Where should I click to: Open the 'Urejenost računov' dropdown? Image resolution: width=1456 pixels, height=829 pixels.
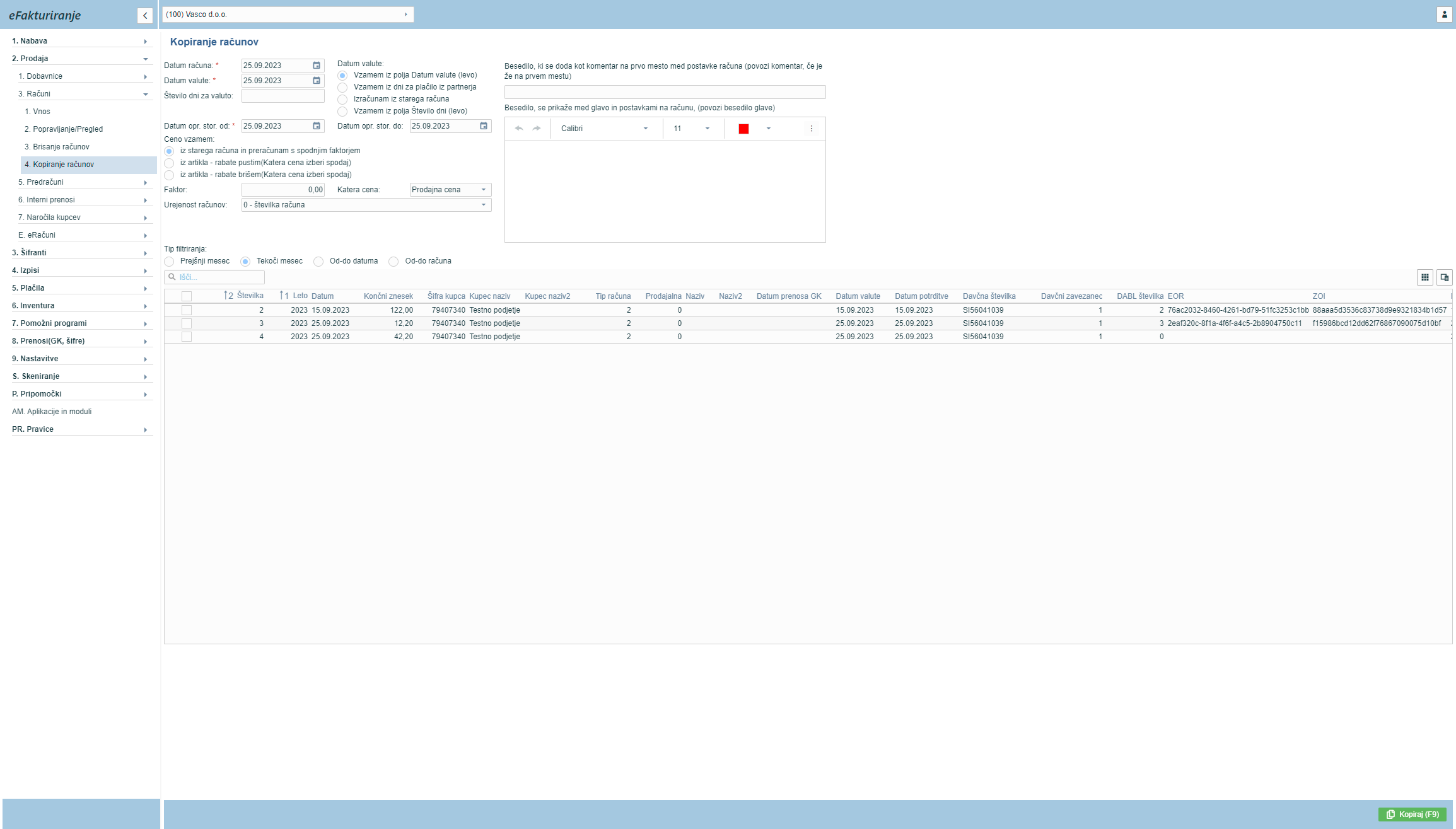(366, 205)
